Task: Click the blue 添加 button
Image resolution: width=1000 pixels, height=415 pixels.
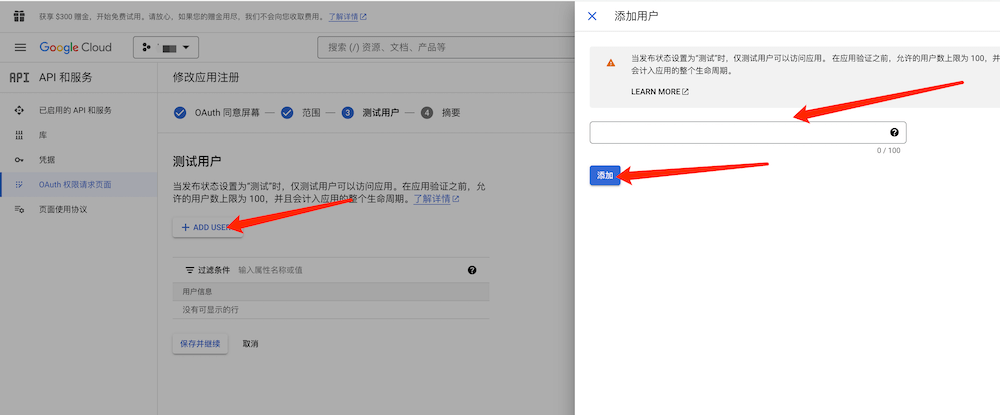Action: [x=605, y=175]
